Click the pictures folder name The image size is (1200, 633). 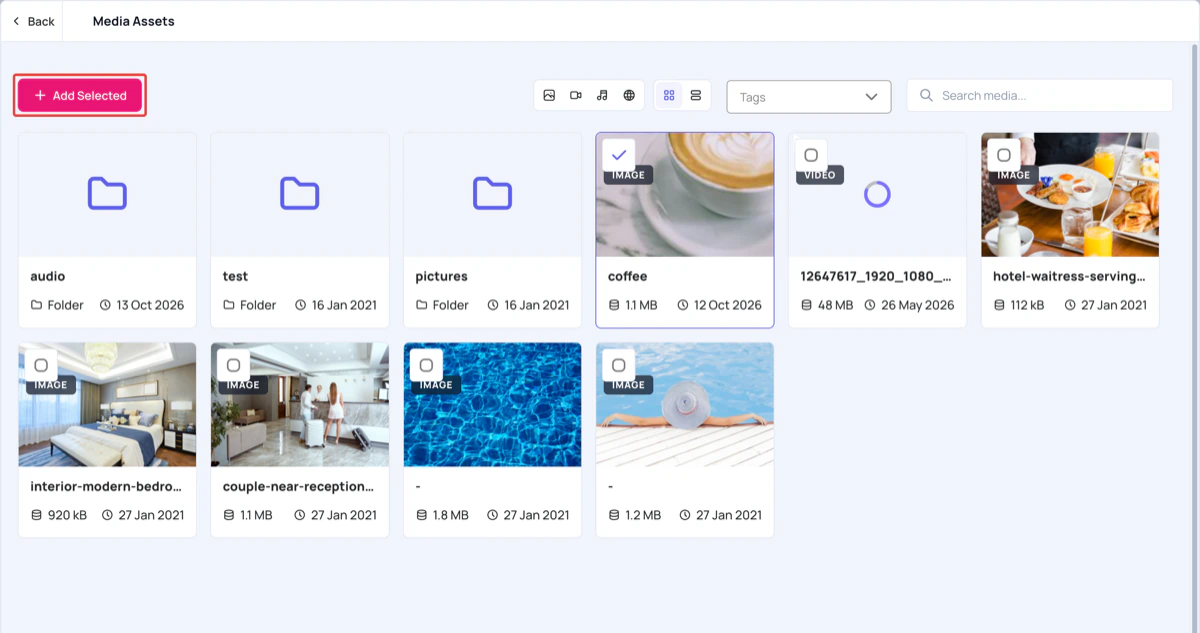tap(442, 276)
